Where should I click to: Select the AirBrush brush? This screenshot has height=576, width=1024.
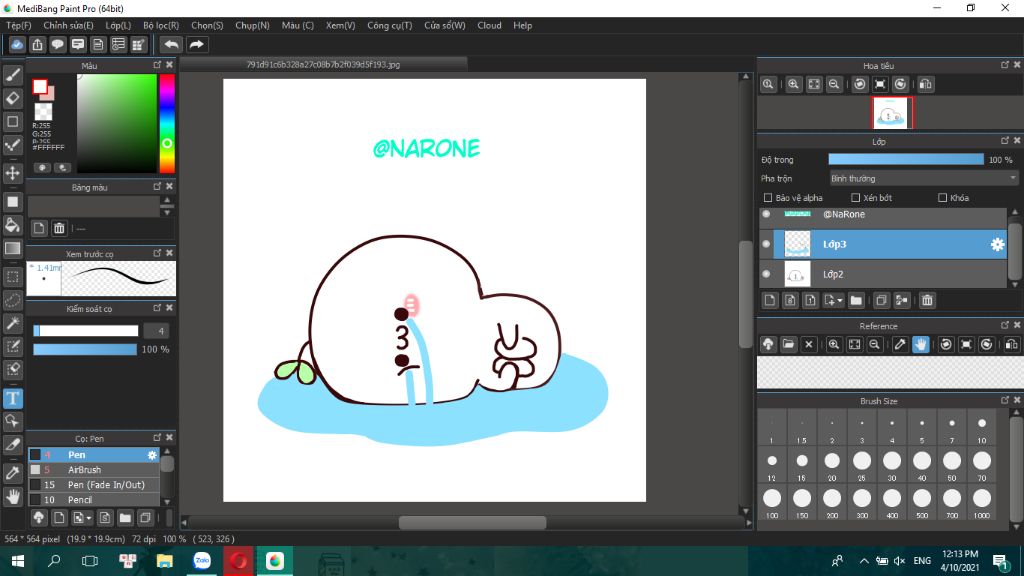pos(93,470)
